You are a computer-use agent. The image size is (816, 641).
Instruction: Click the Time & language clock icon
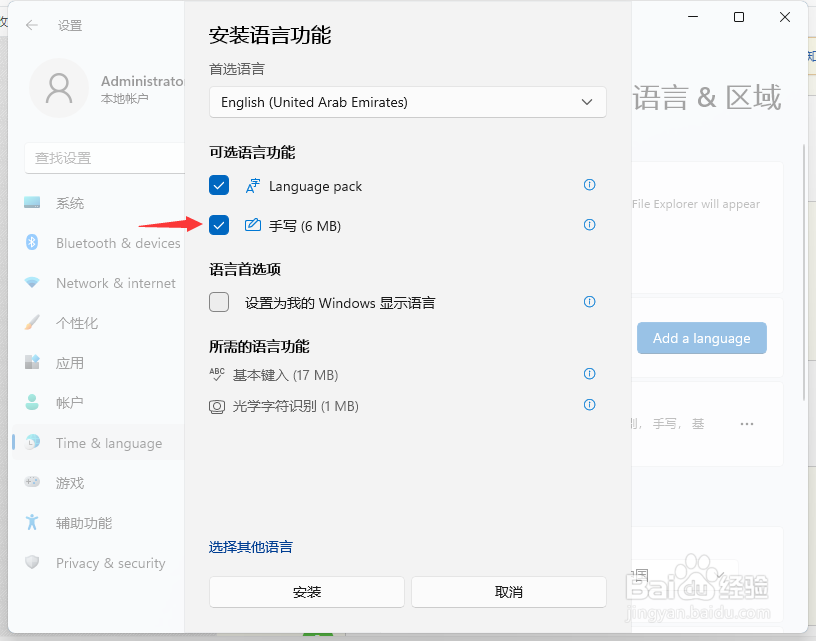[32, 442]
